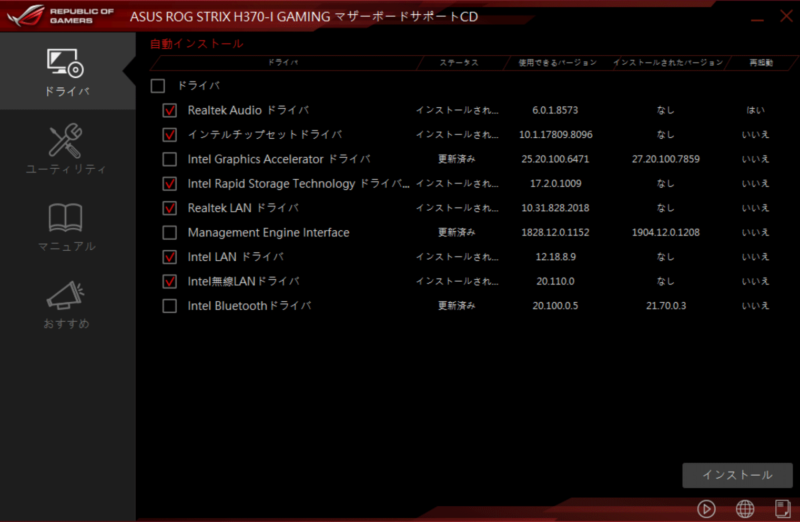Click 更新済み status of Intel Bluetooth
Viewport: 800px width, 522px height.
click(457, 306)
